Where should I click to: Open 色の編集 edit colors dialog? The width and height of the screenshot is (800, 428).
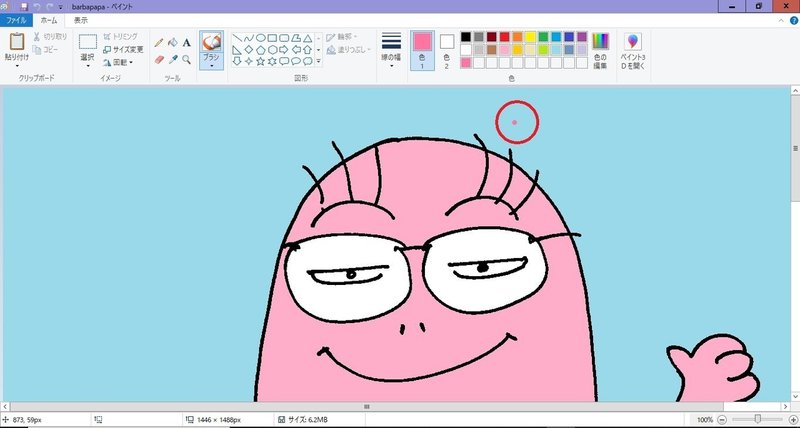click(600, 48)
